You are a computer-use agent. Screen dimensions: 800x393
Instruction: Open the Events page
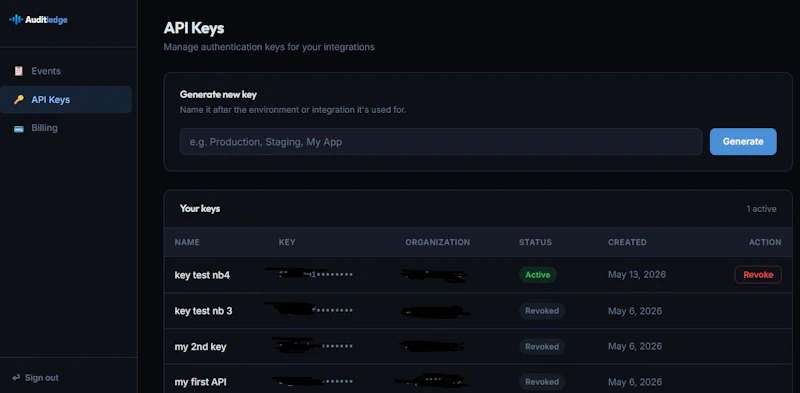[66, 71]
